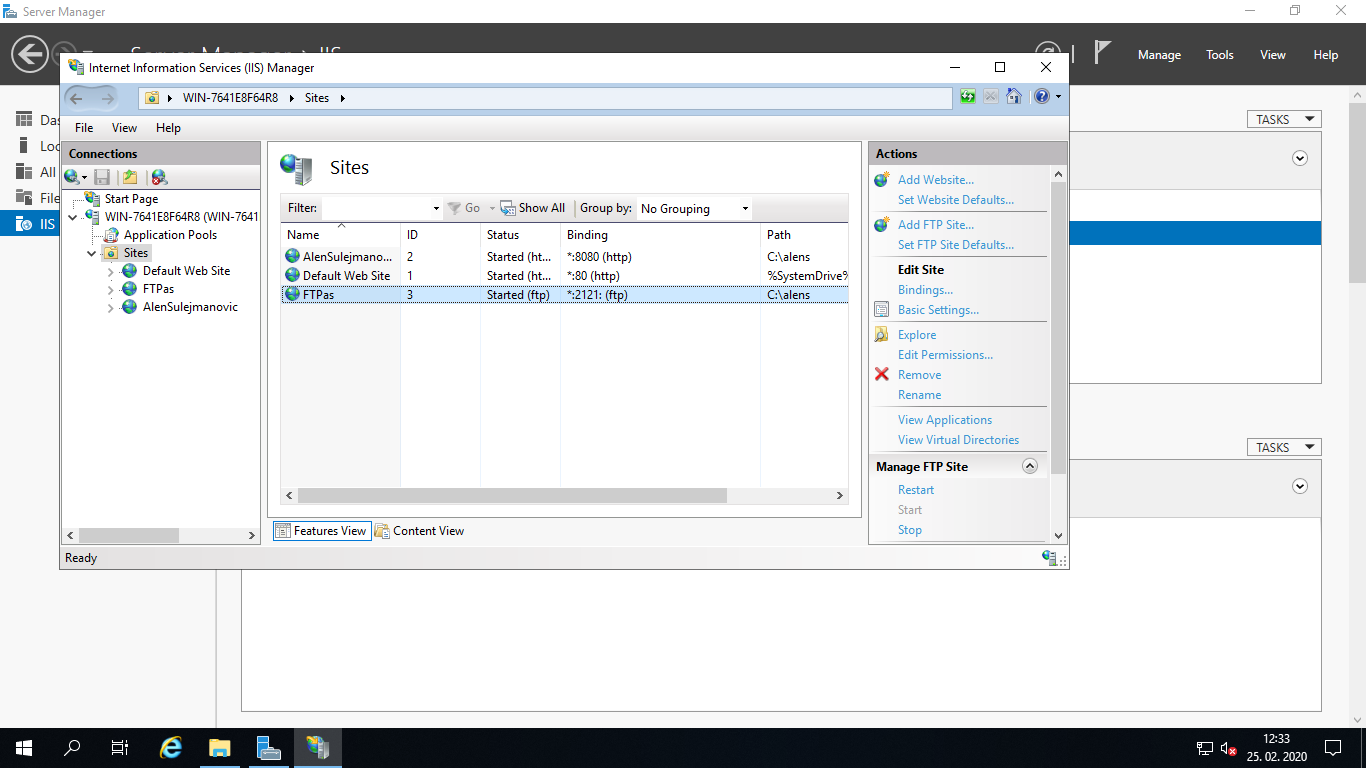Click the Connections pane horizontal scrollbar thumb
Screen dimensions: 1366x768
pos(129,536)
